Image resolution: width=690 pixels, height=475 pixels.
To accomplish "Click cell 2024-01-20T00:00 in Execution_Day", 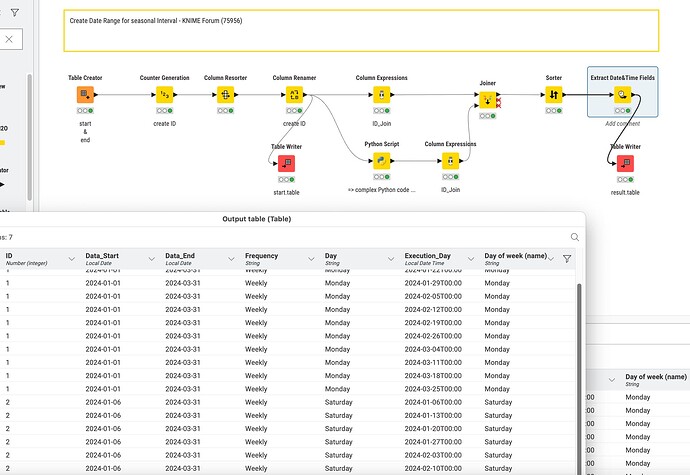I will 433,428.
